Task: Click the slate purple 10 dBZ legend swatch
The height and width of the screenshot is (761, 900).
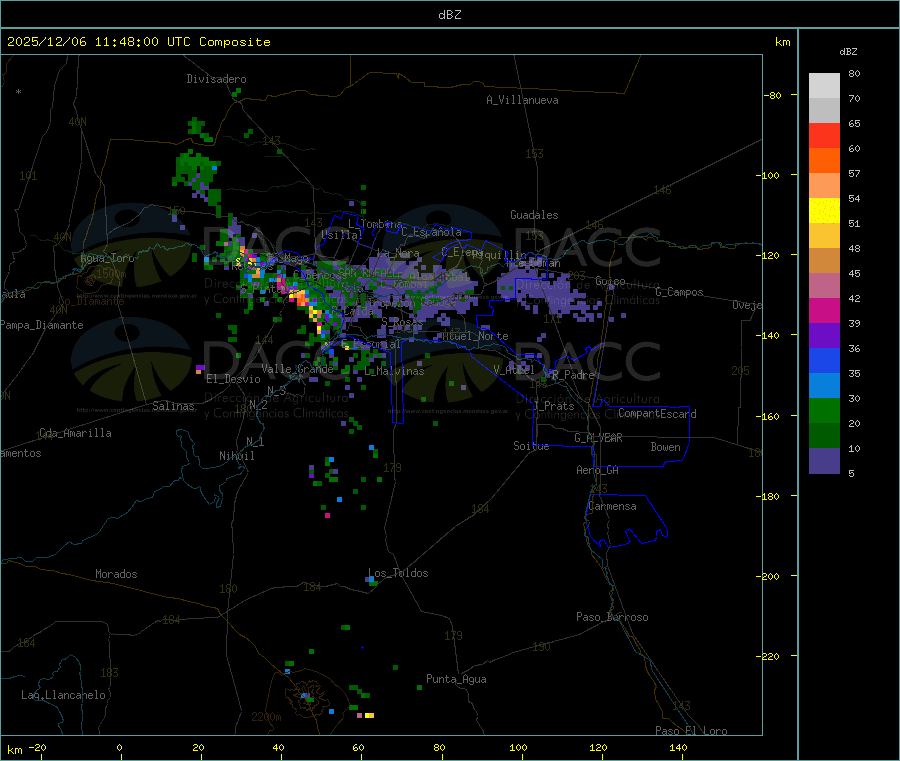Action: pos(824,461)
